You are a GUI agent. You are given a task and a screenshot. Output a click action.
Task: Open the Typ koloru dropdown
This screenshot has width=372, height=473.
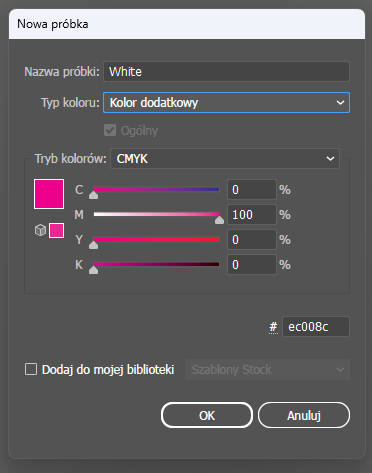(226, 102)
